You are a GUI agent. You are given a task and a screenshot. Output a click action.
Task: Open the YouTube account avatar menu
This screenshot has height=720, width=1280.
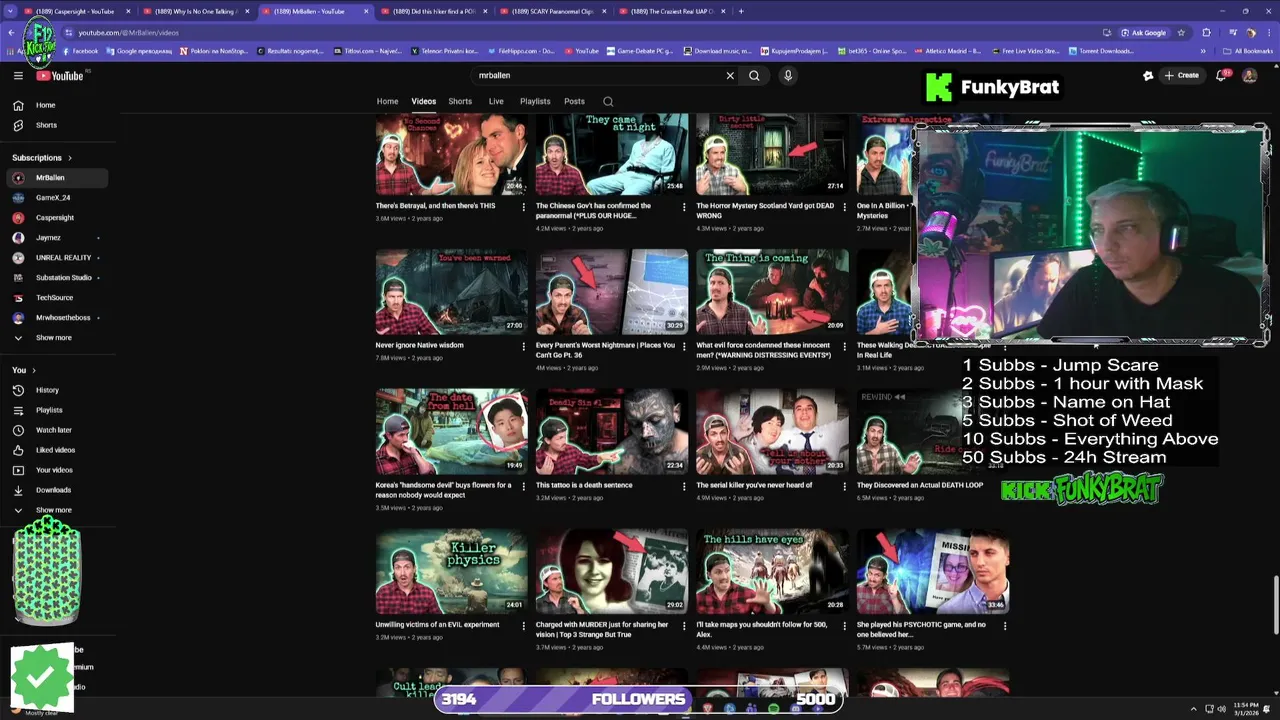(x=1249, y=75)
